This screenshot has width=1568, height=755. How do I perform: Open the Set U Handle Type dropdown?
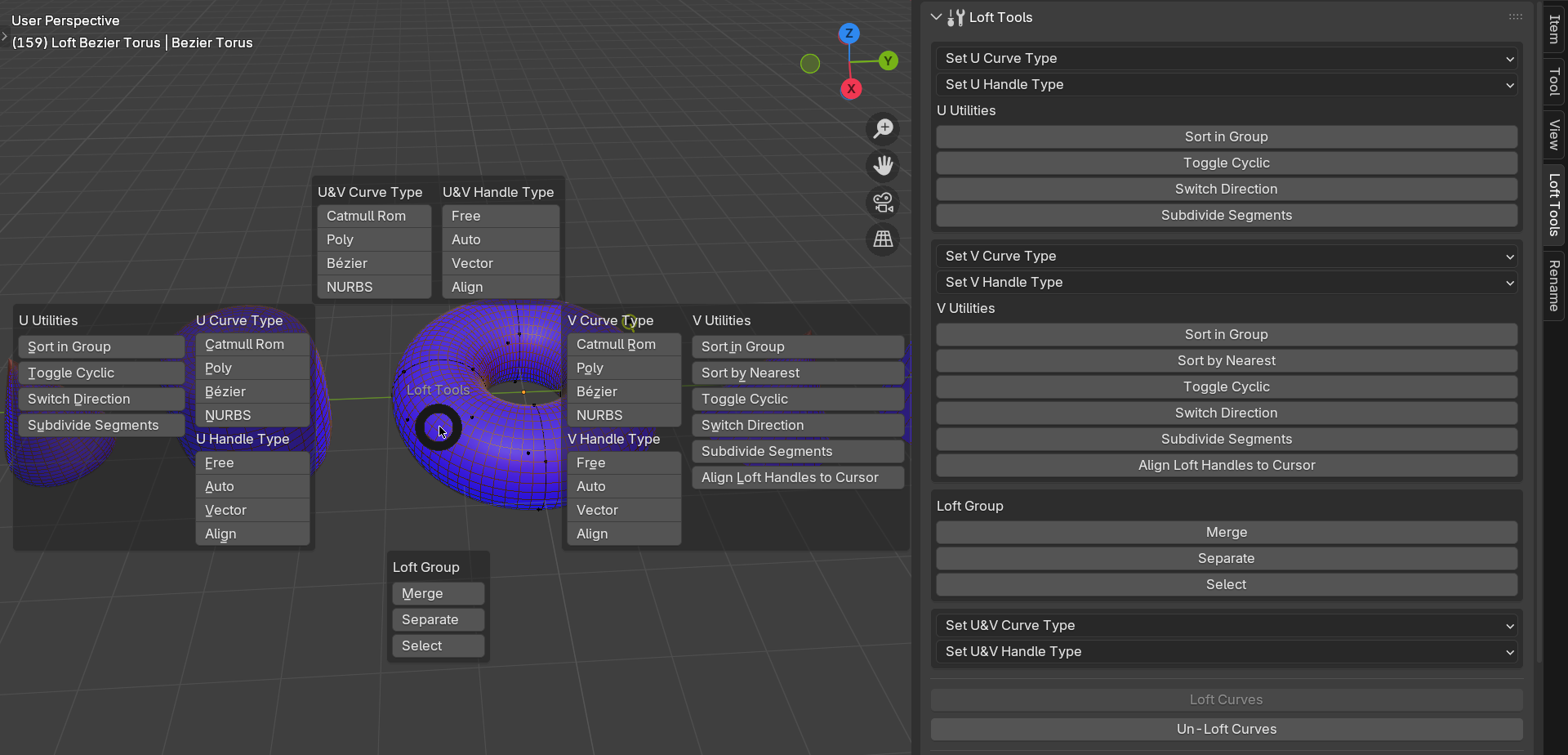coord(1227,84)
